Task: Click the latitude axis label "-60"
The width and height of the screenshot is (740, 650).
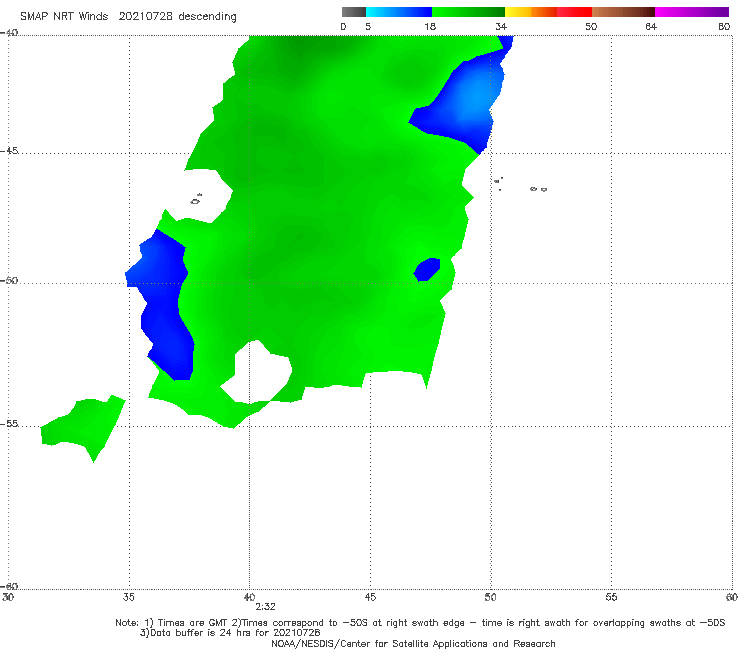Action: (9, 586)
